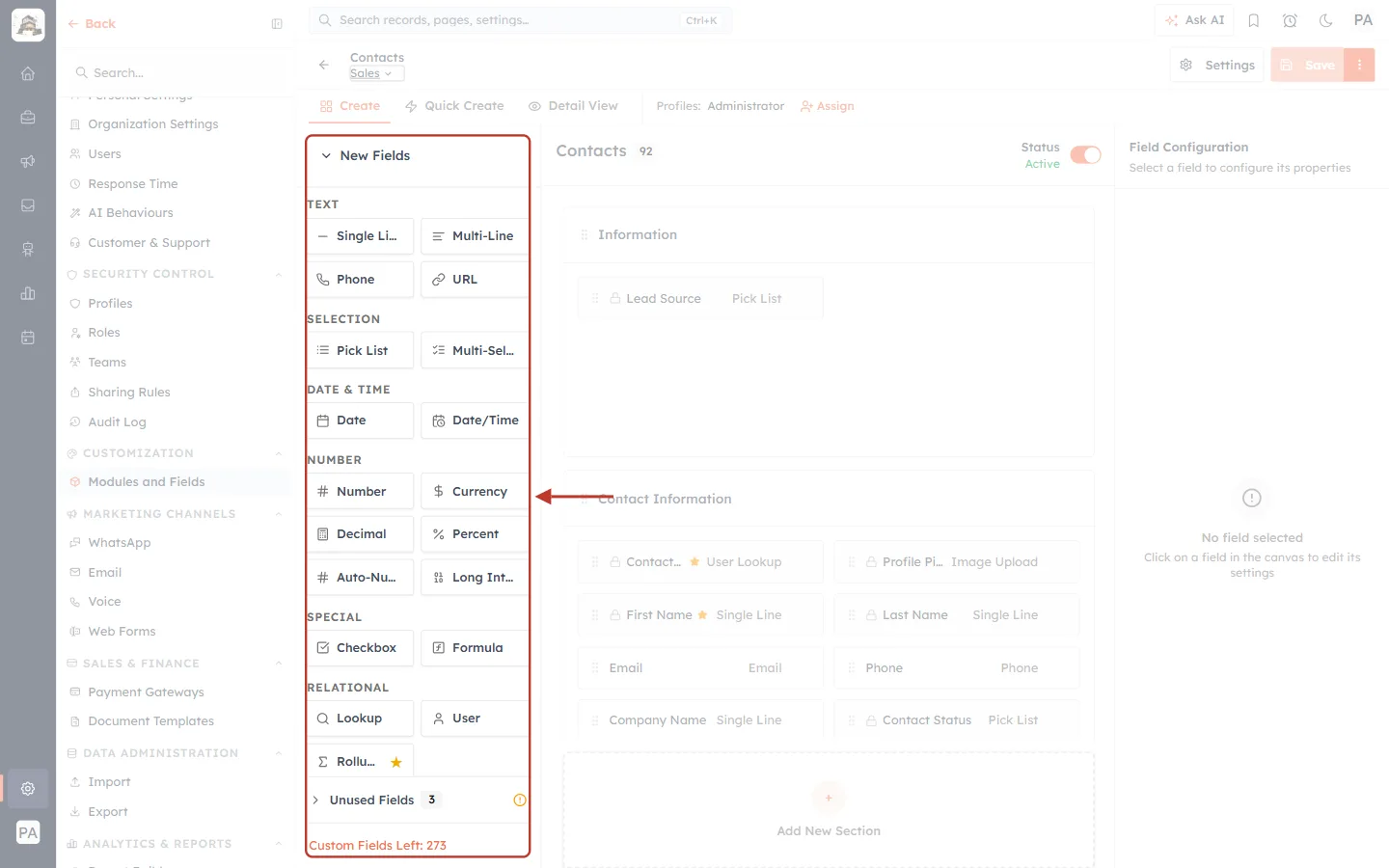Open the alarm clock reminders icon
This screenshot has height=868, width=1389.
click(1290, 20)
